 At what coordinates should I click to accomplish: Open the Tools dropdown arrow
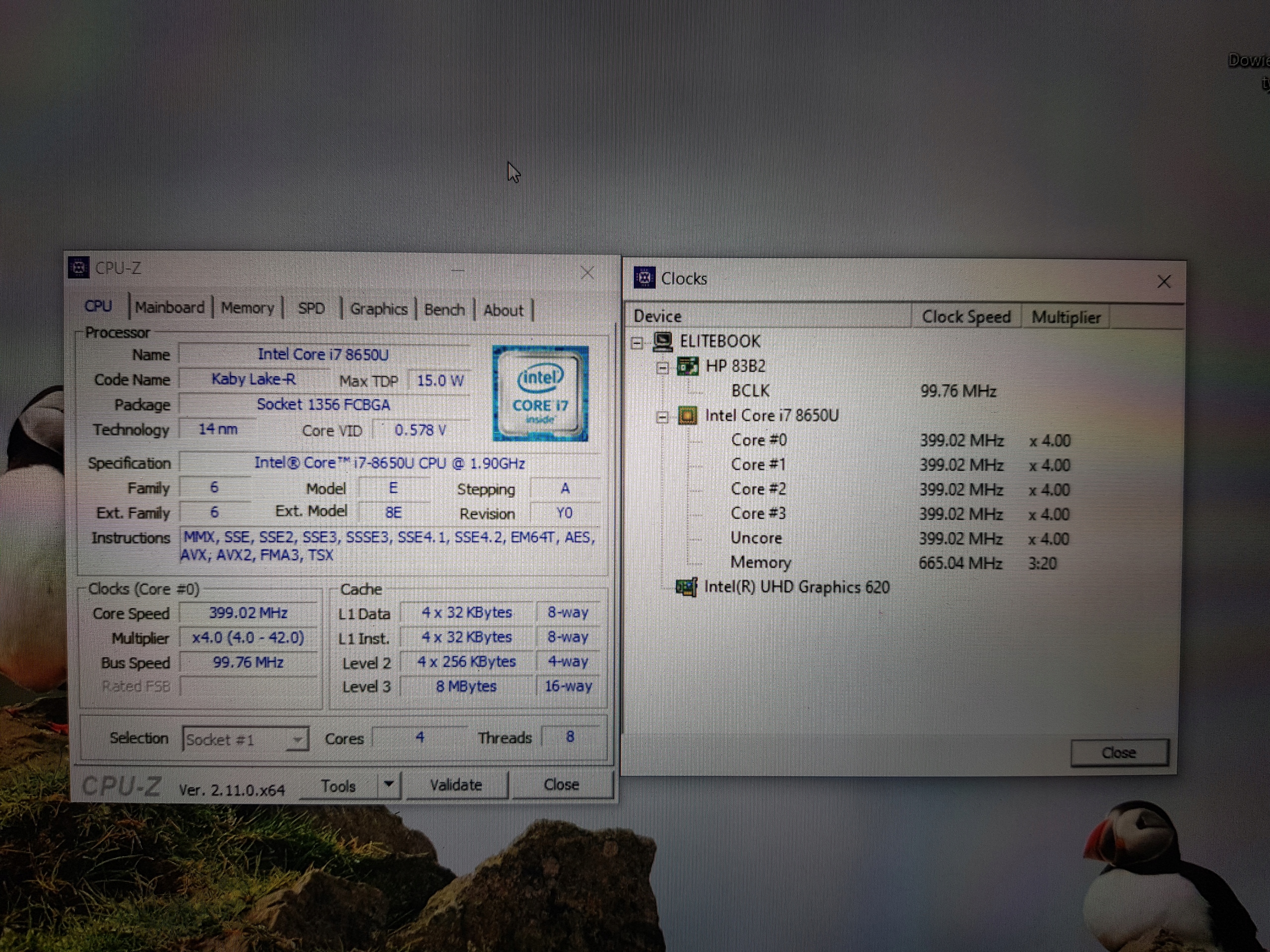pos(389,784)
